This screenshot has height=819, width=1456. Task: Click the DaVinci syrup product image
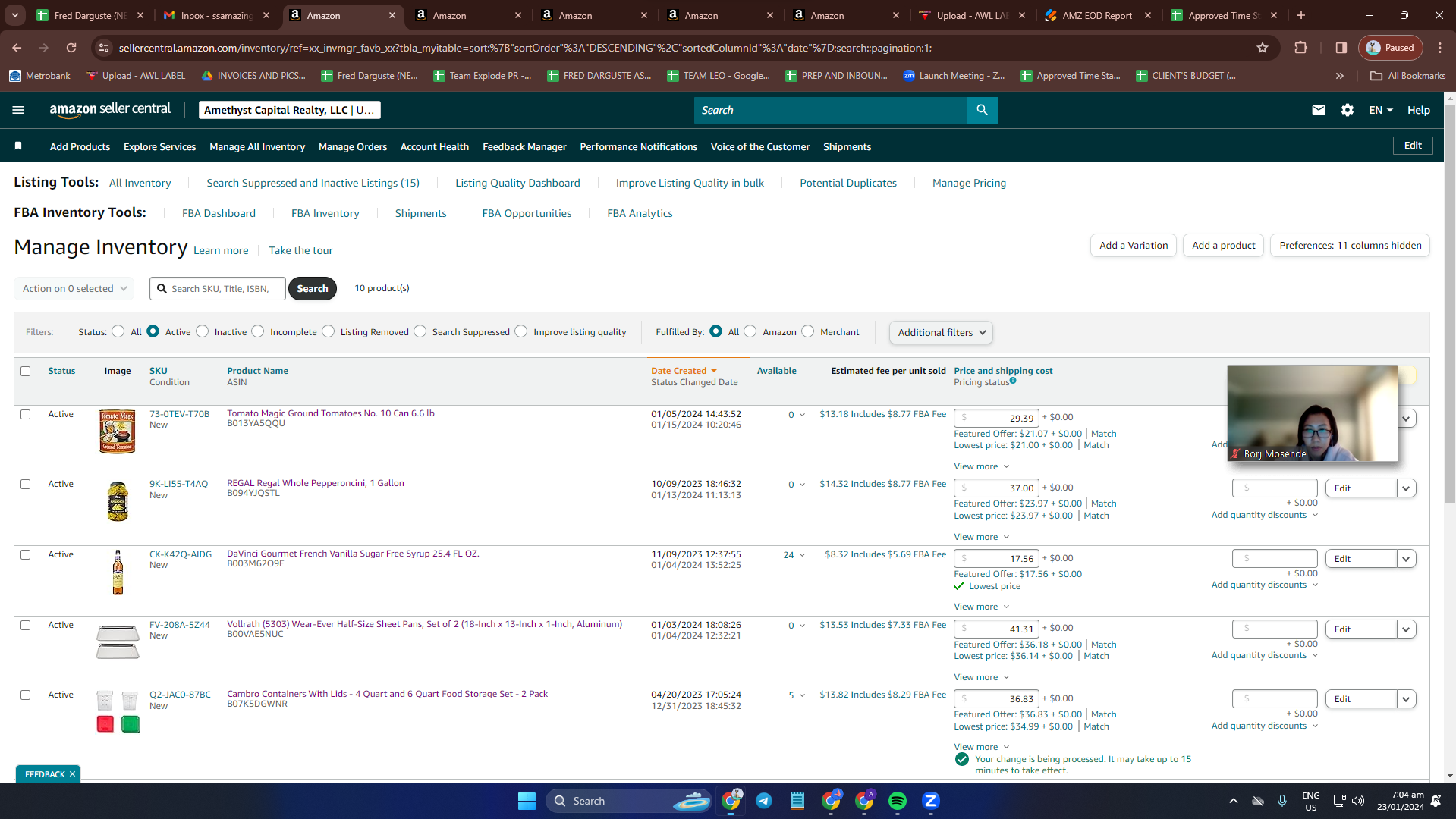pos(118,572)
